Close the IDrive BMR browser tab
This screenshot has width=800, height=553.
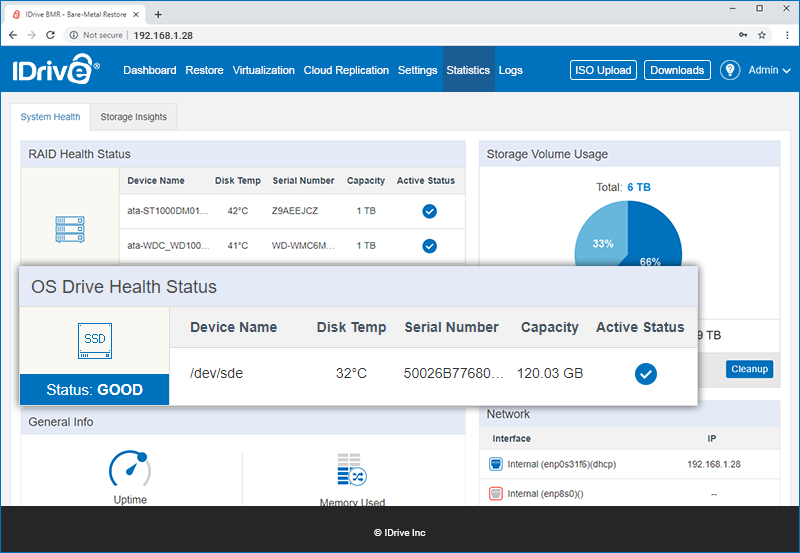coord(136,14)
